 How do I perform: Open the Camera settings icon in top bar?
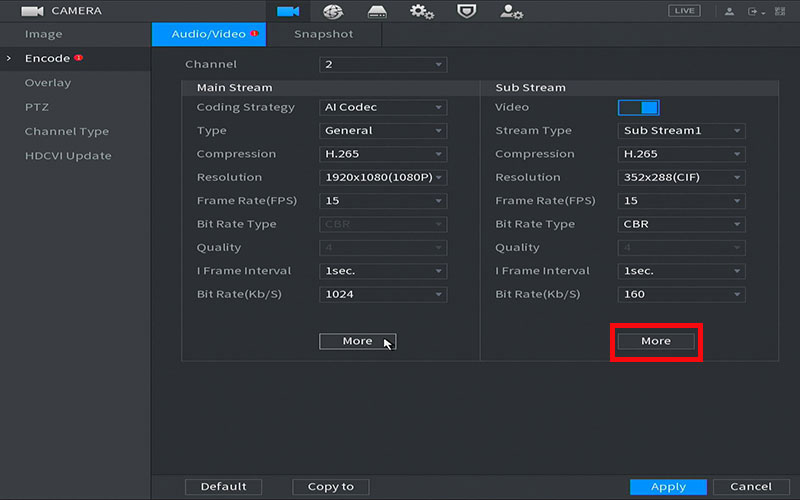pyautogui.click(x=288, y=11)
